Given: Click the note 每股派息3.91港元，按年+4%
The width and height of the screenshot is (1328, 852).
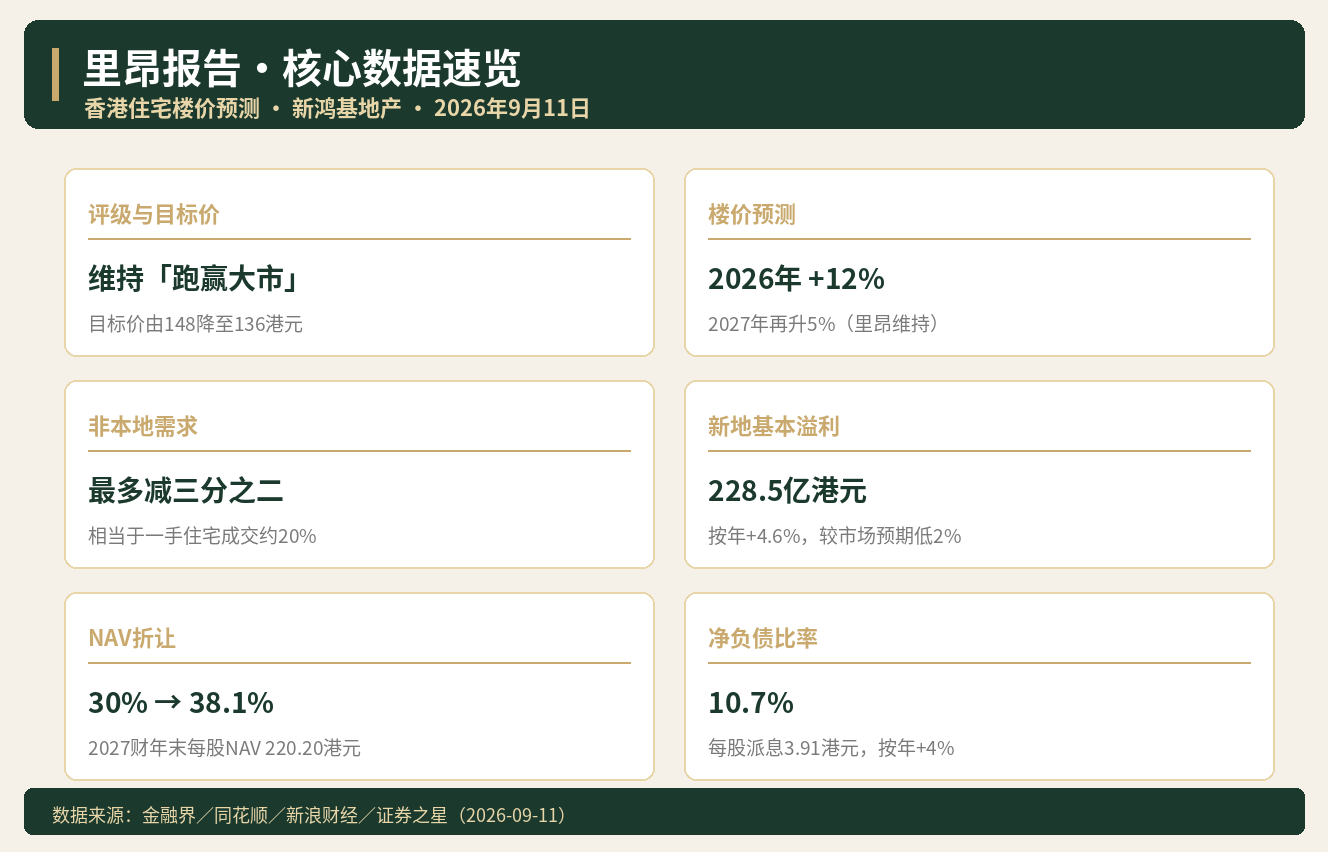Looking at the screenshot, I should (x=831, y=748).
